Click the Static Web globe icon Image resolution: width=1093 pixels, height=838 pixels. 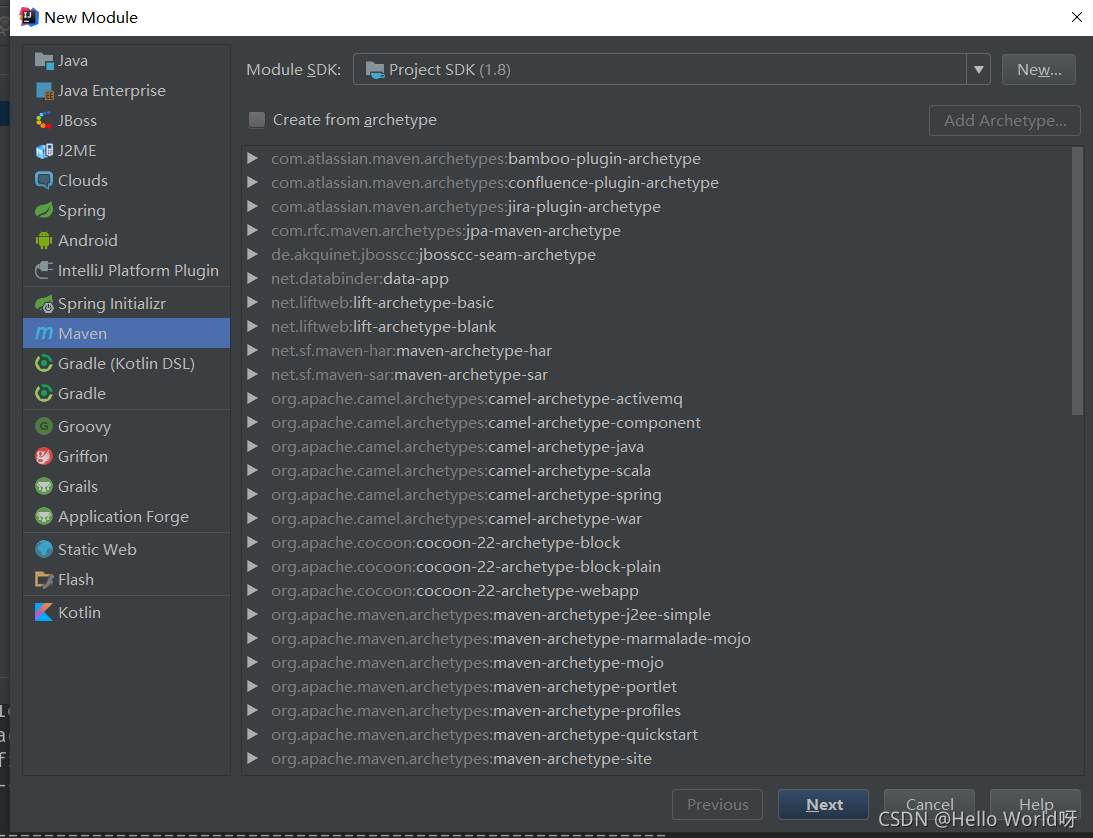44,549
